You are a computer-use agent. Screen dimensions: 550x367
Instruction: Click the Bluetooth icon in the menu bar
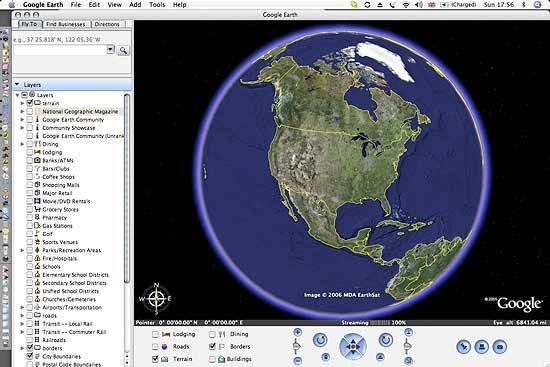pyautogui.click(x=524, y=5)
